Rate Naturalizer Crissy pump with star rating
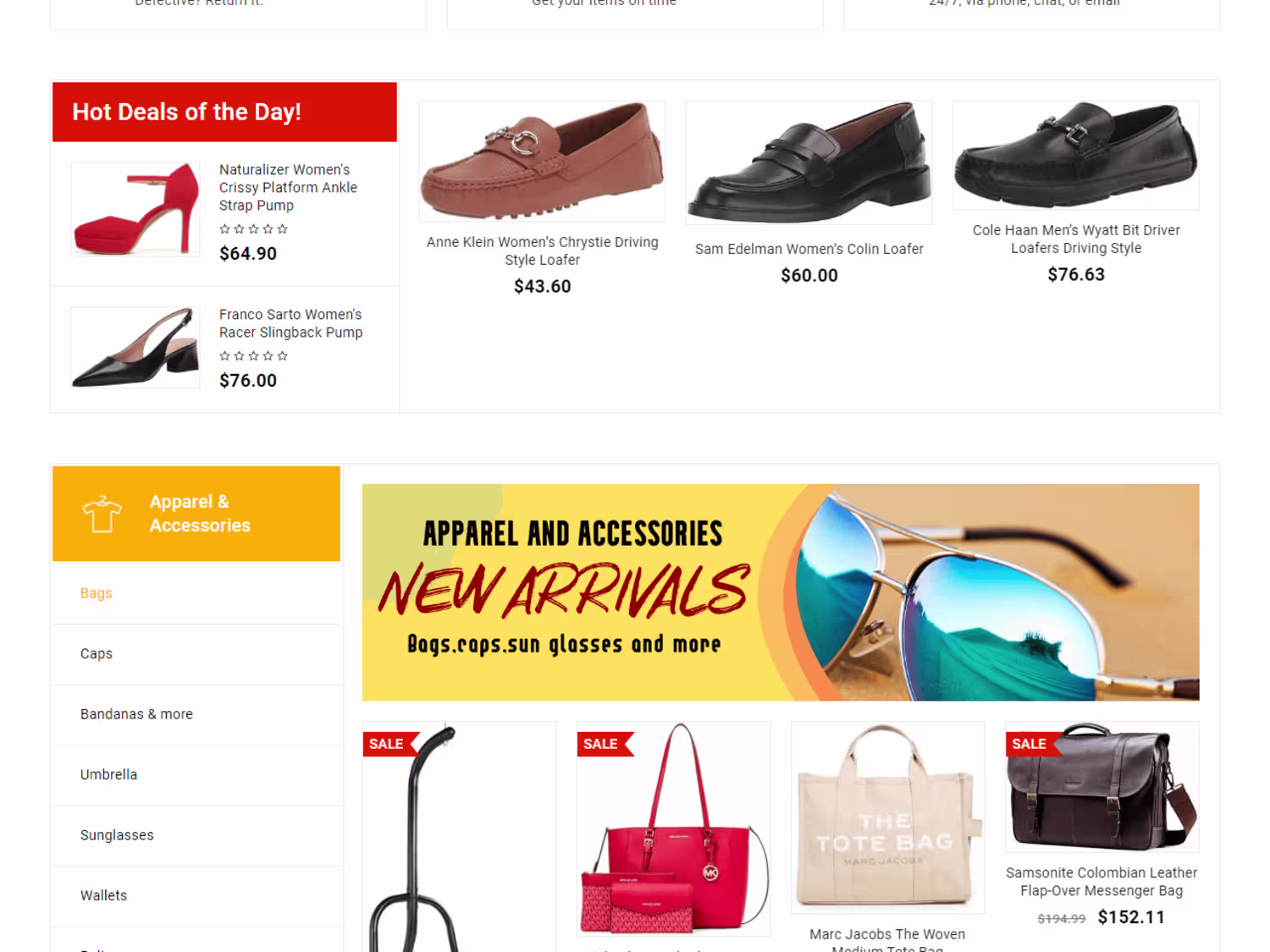The width and height of the screenshot is (1270, 952). pyautogui.click(x=253, y=229)
